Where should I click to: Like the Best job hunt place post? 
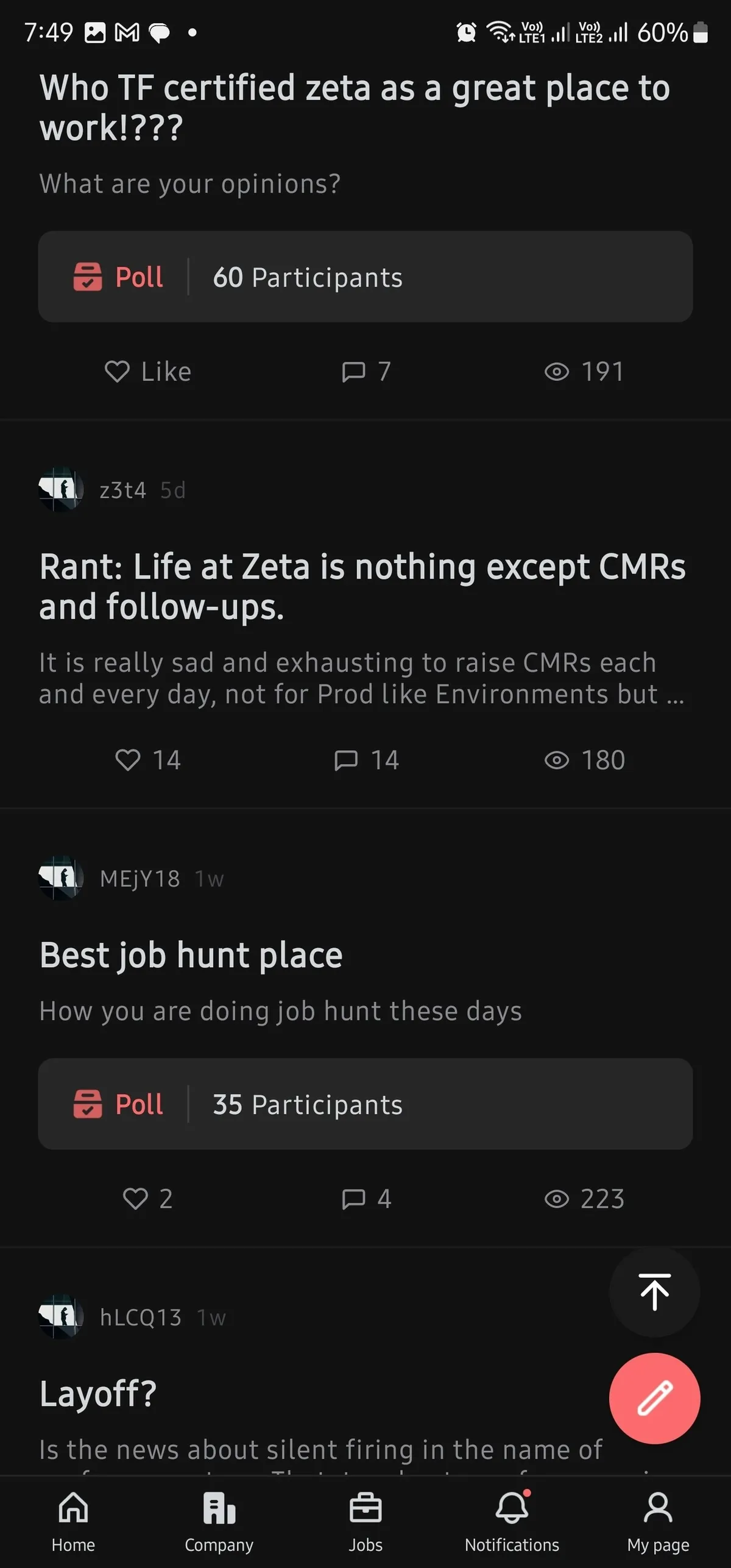click(x=147, y=1198)
